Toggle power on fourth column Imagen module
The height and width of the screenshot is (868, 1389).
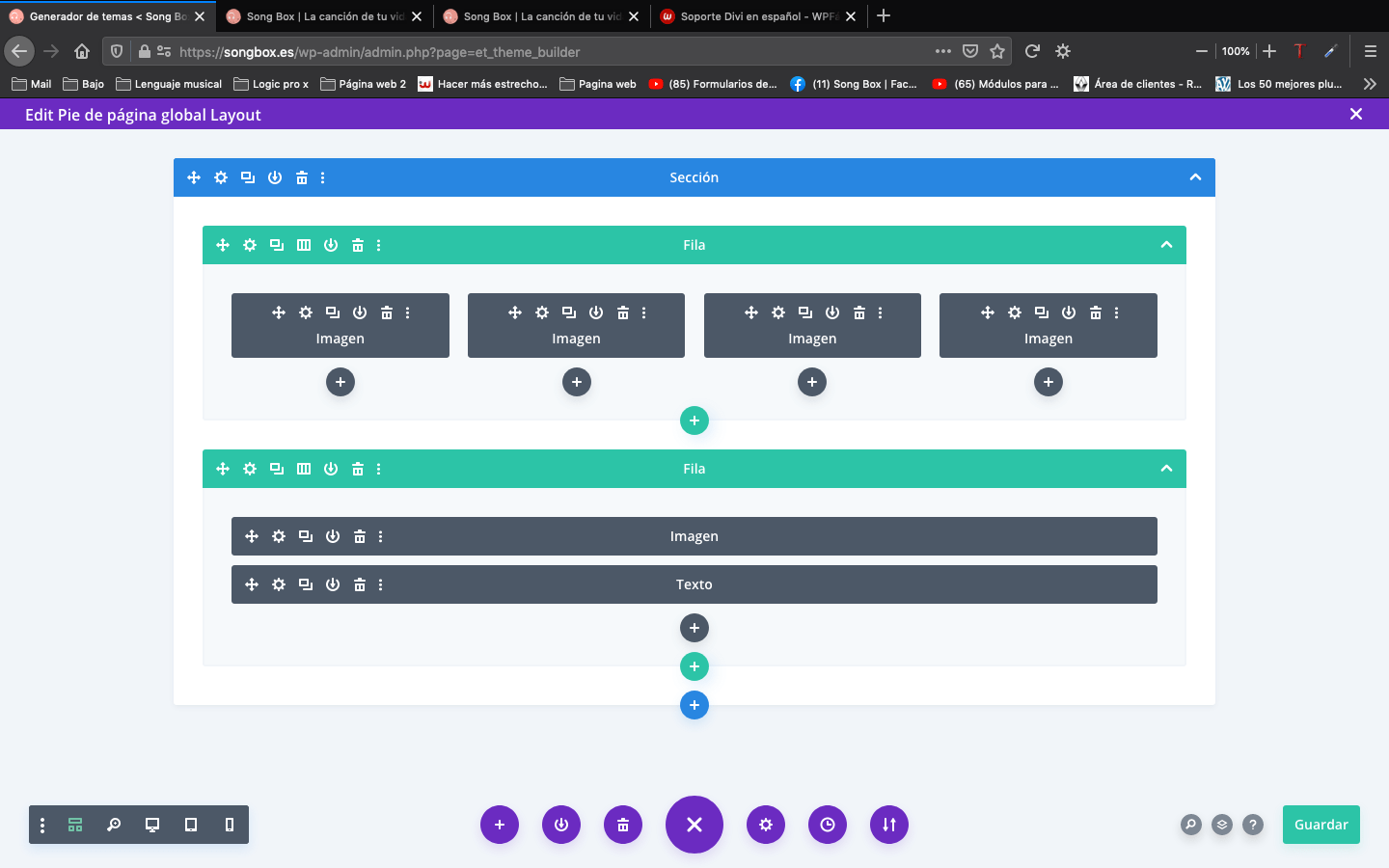click(x=1069, y=312)
